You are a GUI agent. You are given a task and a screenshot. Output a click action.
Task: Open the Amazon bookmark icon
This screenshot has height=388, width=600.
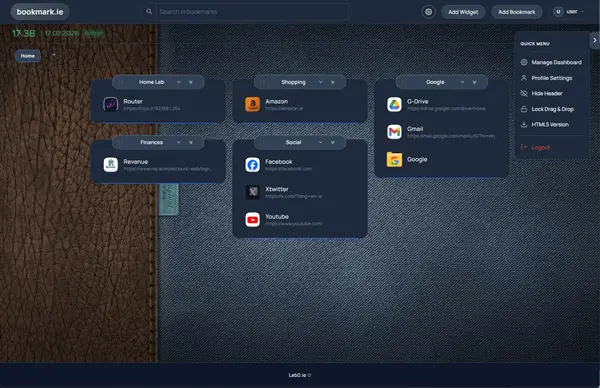tap(253, 104)
